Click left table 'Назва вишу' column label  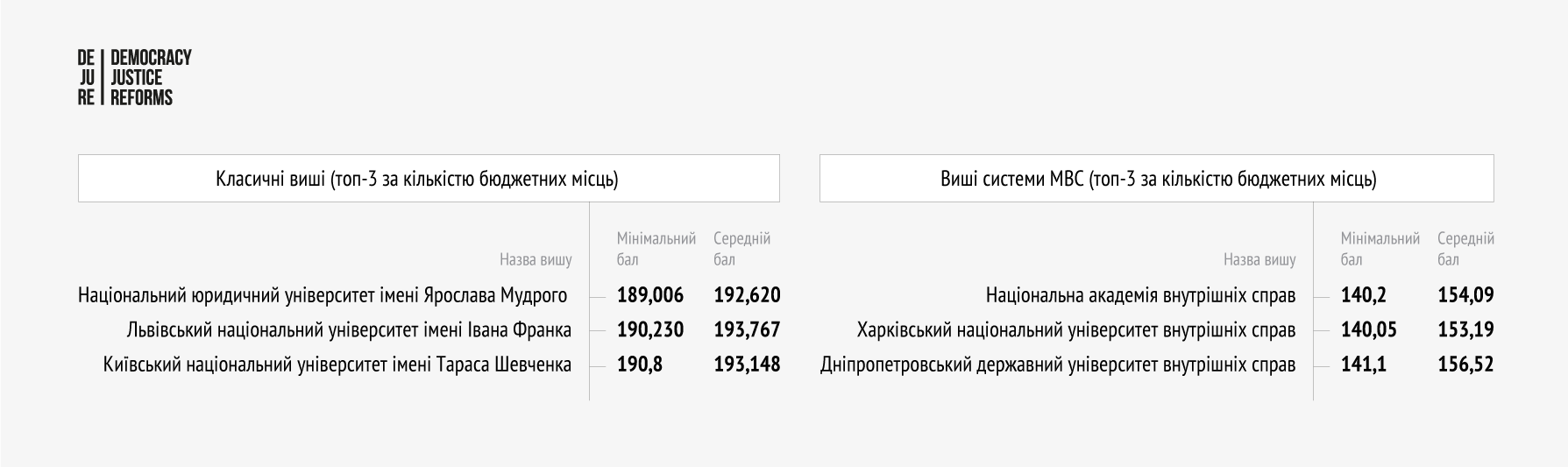point(536,259)
